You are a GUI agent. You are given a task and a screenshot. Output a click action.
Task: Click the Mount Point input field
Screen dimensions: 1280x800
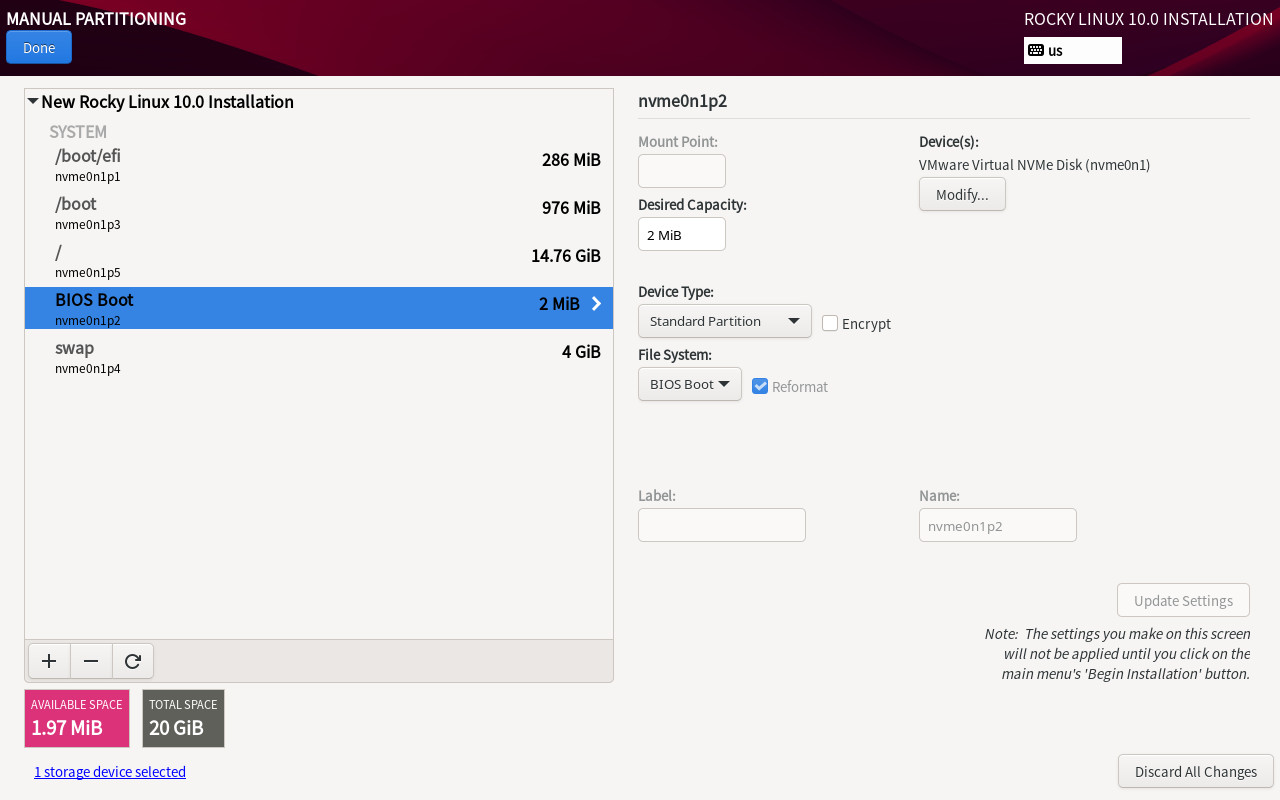tap(682, 171)
